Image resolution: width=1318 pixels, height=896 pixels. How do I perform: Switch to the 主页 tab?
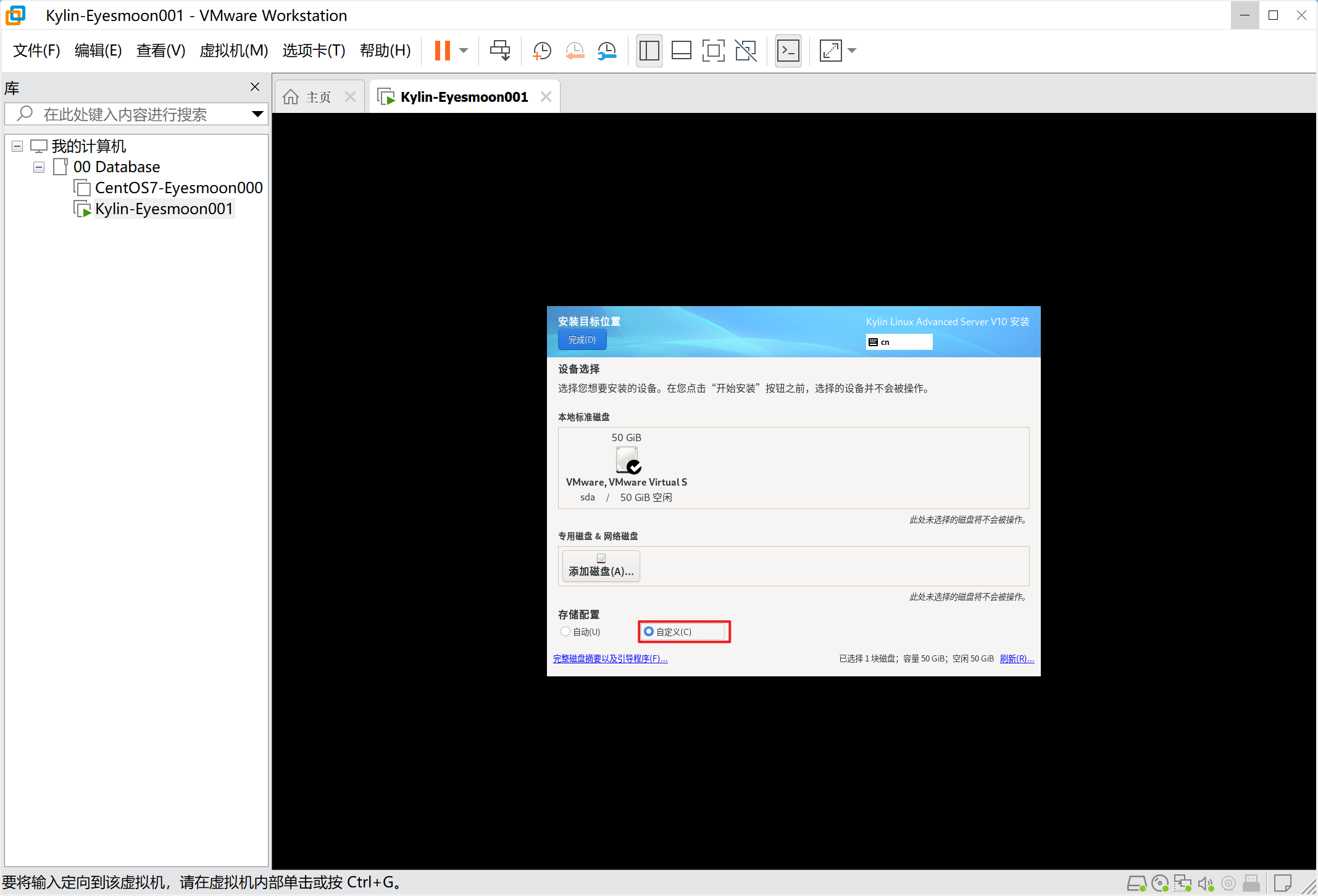(x=319, y=97)
